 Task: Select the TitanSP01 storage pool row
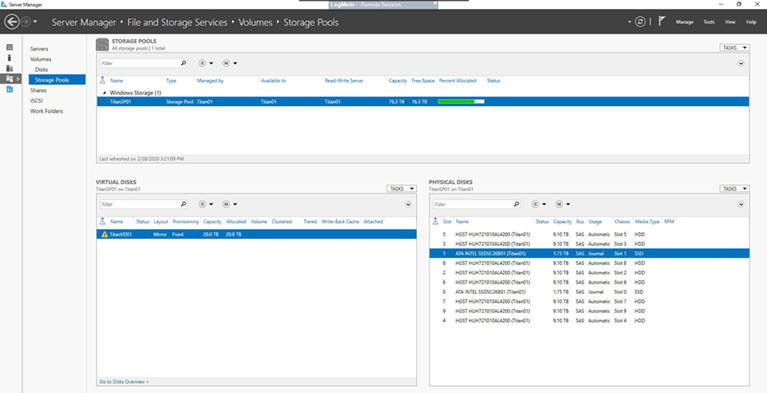click(423, 101)
